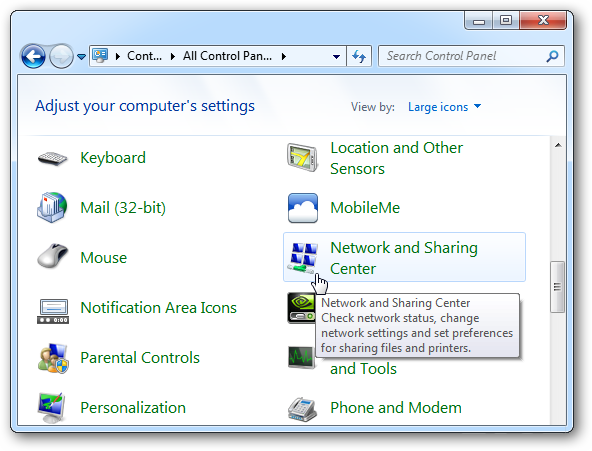Open the Mail (32-bit) icon
Image resolution: width=592 pixels, height=451 pixels.
[52, 207]
